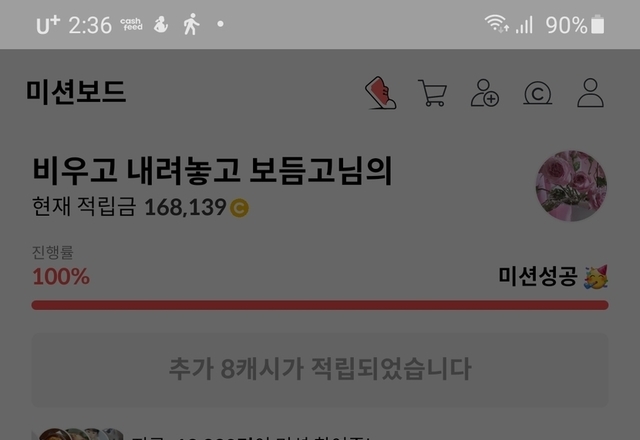Tap the battery icon showing 90%
This screenshot has height=440, width=640.
click(598, 24)
